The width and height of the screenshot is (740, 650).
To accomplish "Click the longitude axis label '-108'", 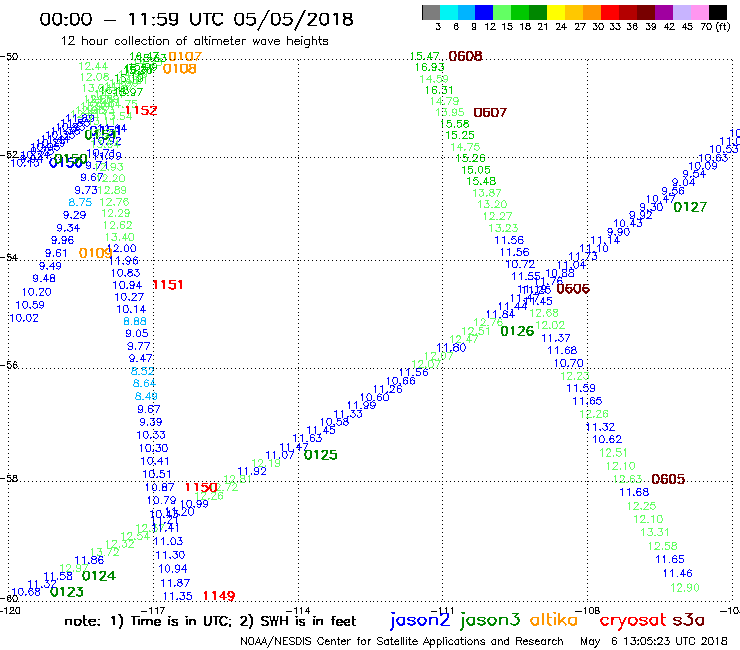I will (588, 610).
